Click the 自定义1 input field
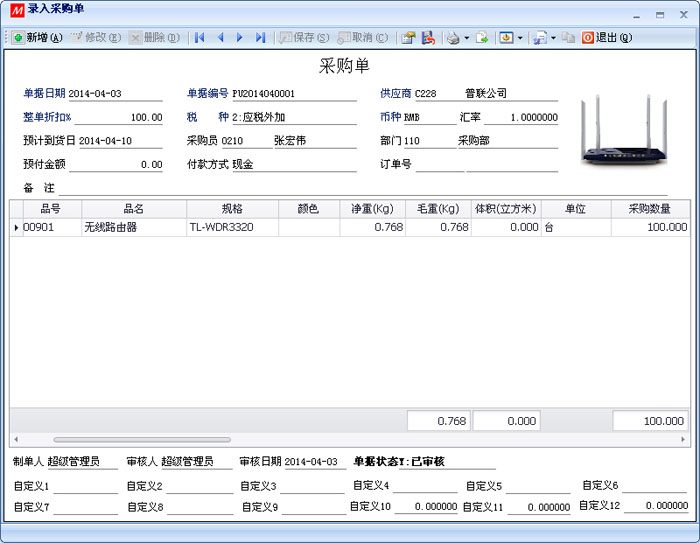Viewport: 700px width, 543px height. [86, 486]
